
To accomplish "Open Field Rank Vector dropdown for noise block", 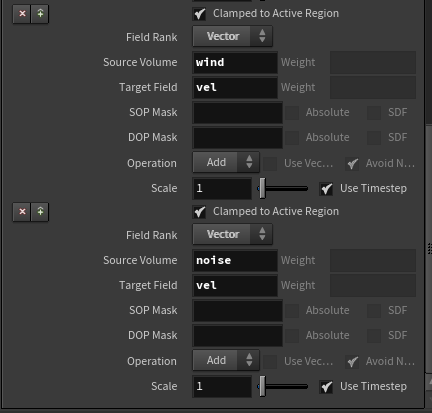I will (232, 234).
